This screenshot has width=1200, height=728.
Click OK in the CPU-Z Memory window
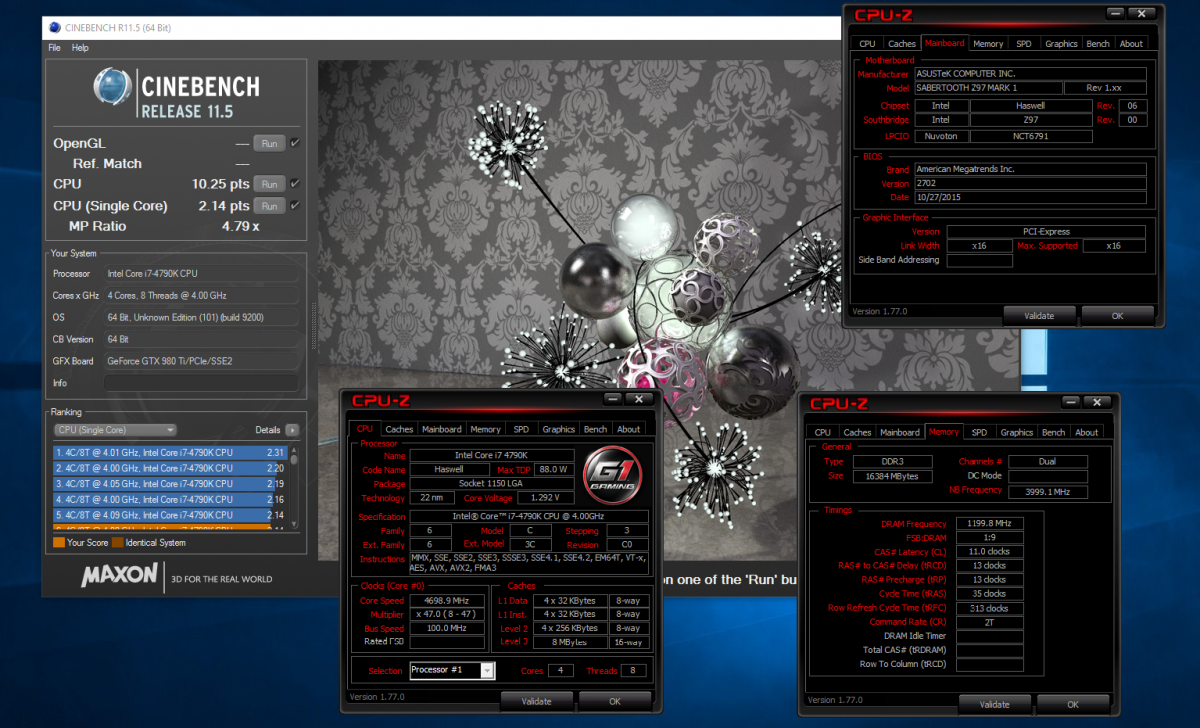pyautogui.click(x=1073, y=704)
